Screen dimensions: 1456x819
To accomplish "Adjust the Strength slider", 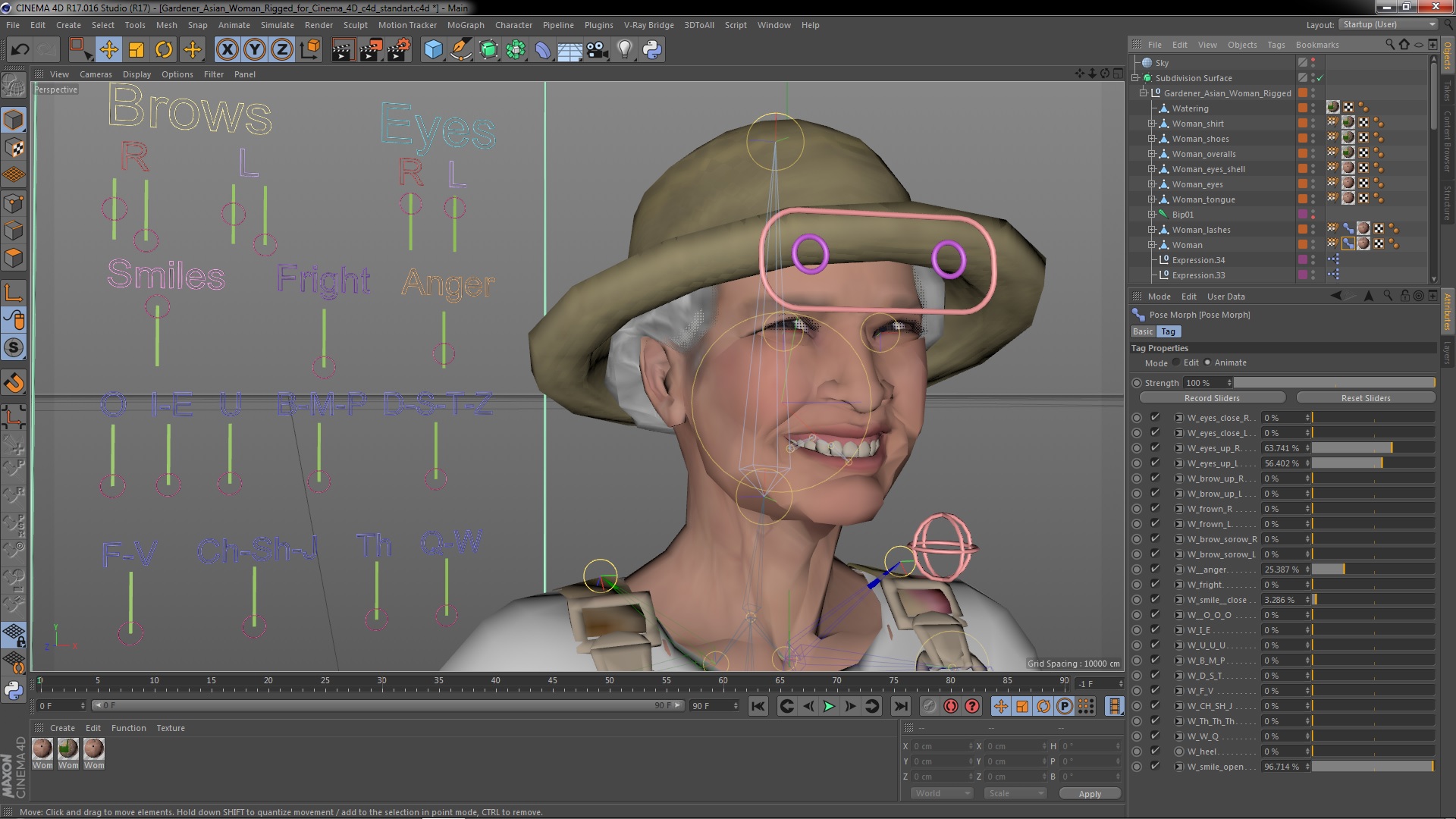I will [x=1335, y=383].
